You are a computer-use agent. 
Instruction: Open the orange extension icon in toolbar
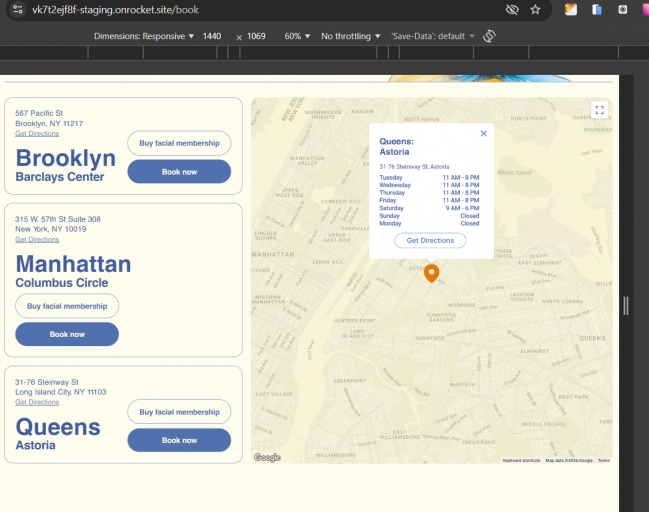[x=571, y=10]
